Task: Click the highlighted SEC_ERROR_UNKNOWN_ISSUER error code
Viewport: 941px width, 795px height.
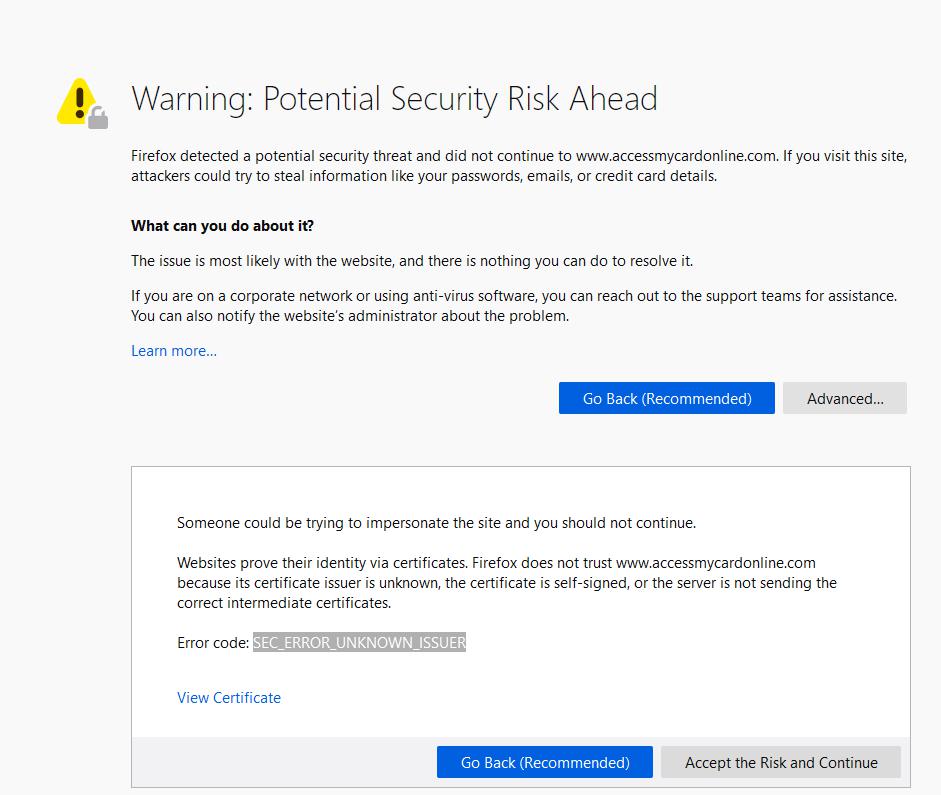Action: [x=360, y=643]
